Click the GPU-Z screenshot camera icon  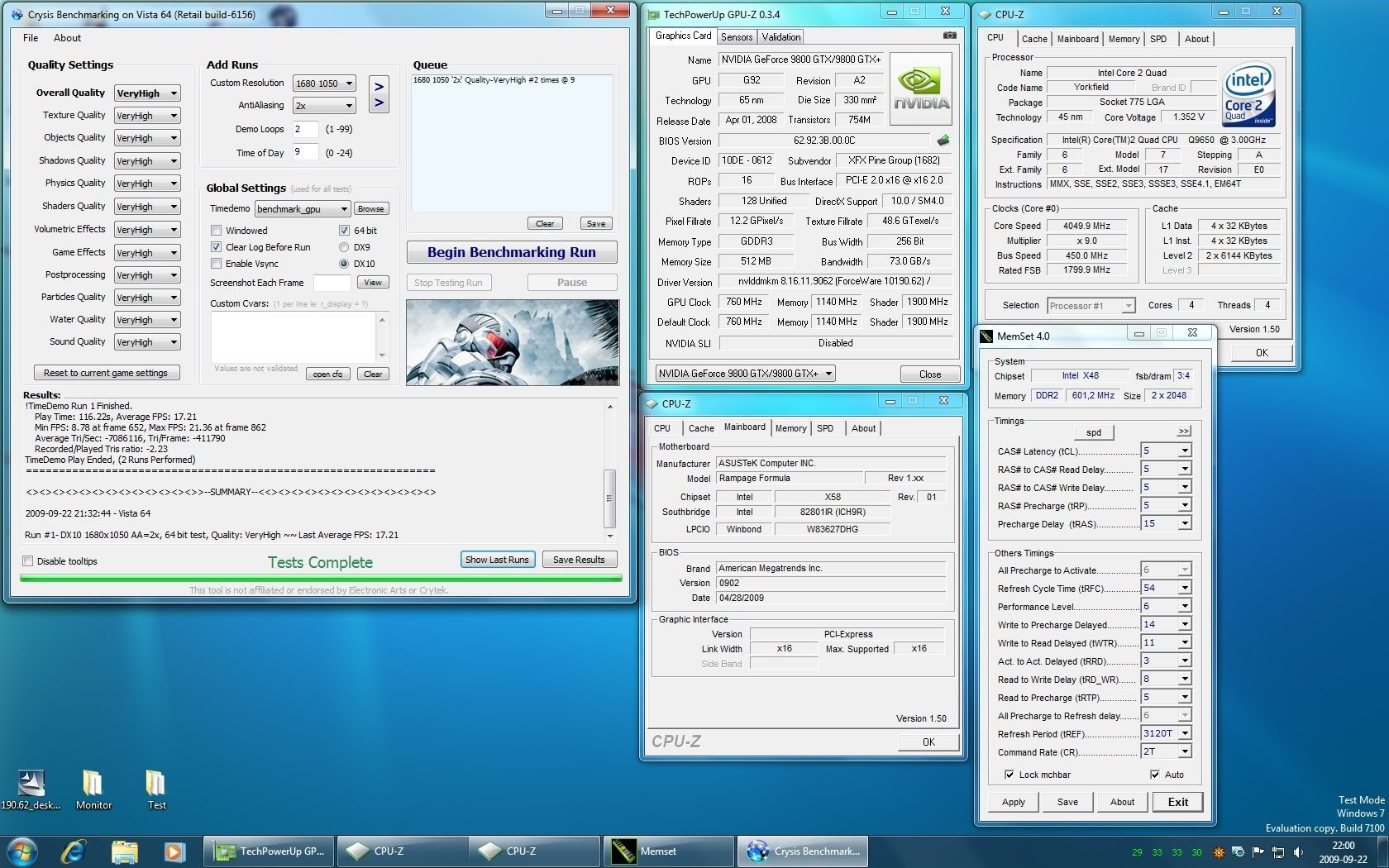949,36
